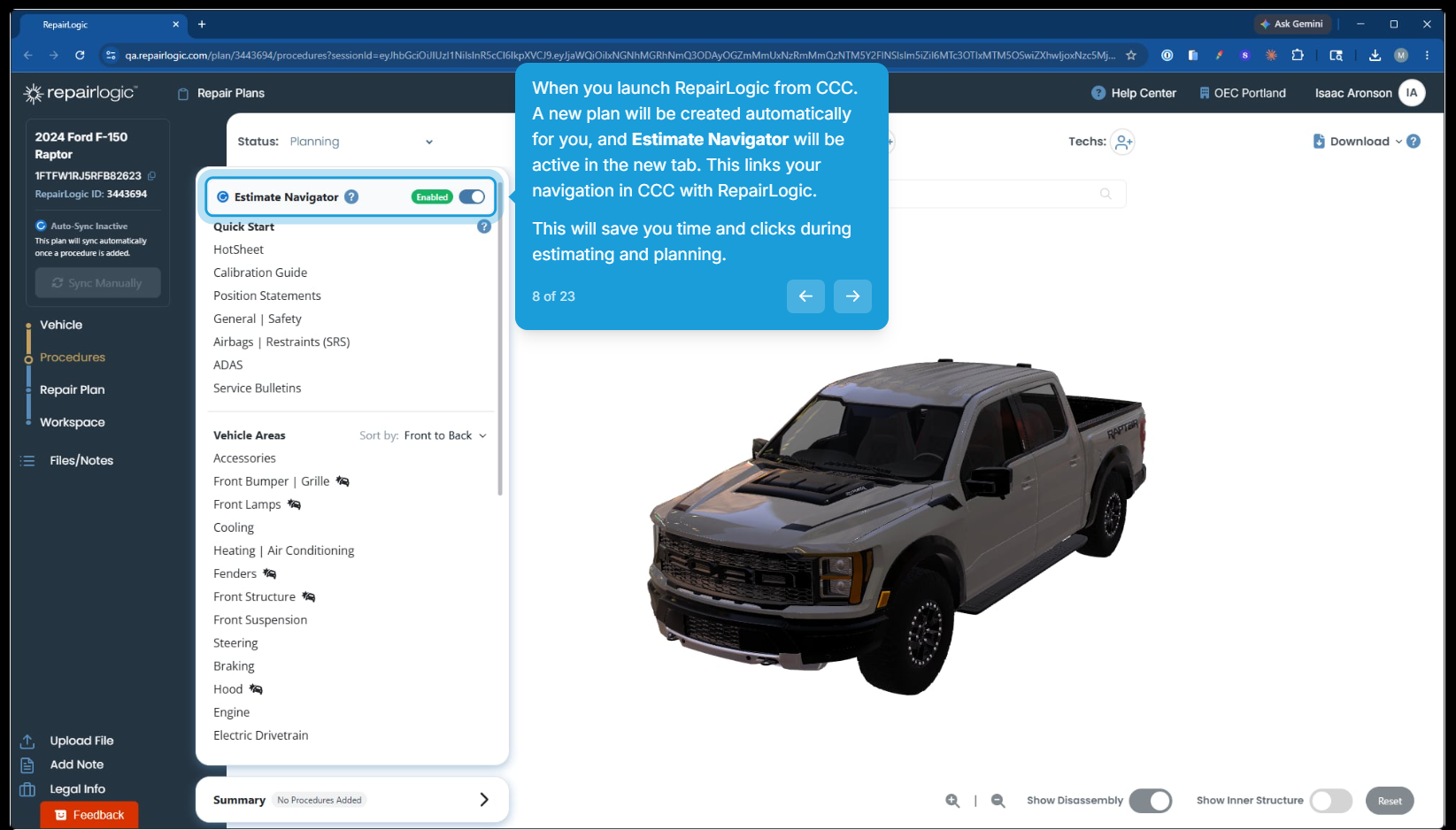This screenshot has height=830, width=1456.
Task: Open Sort by Front to Back dropdown
Action: click(445, 435)
